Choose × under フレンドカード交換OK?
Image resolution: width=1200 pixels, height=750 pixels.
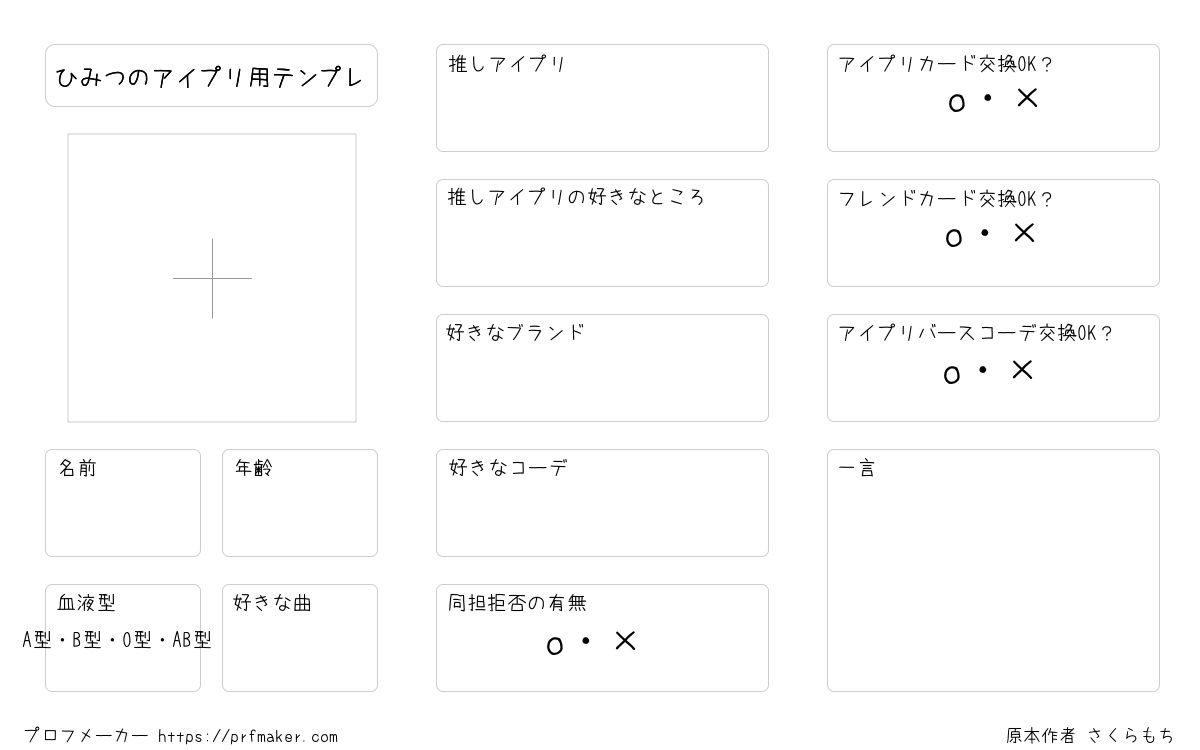[x=1024, y=233]
